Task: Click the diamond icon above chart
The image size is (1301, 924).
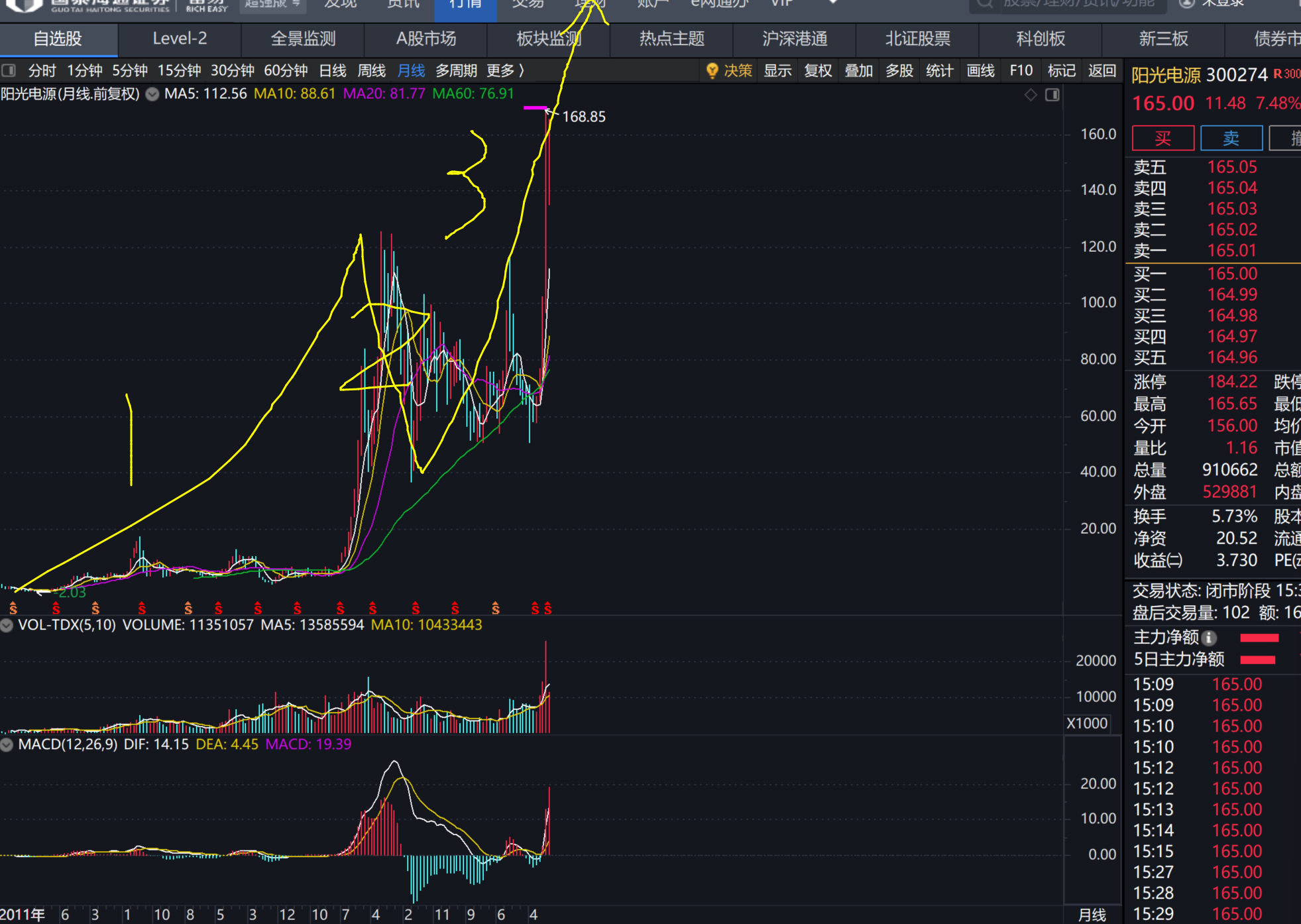Action: click(1031, 95)
